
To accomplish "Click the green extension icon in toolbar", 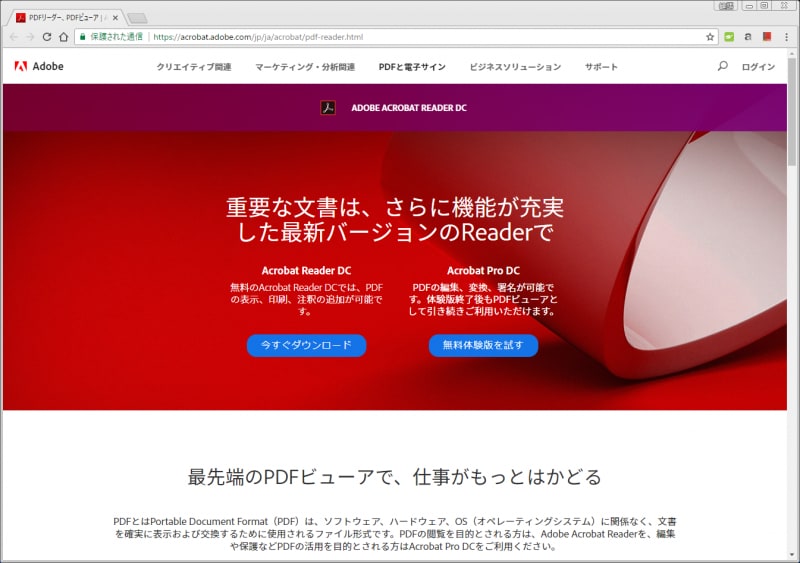I will click(x=729, y=37).
